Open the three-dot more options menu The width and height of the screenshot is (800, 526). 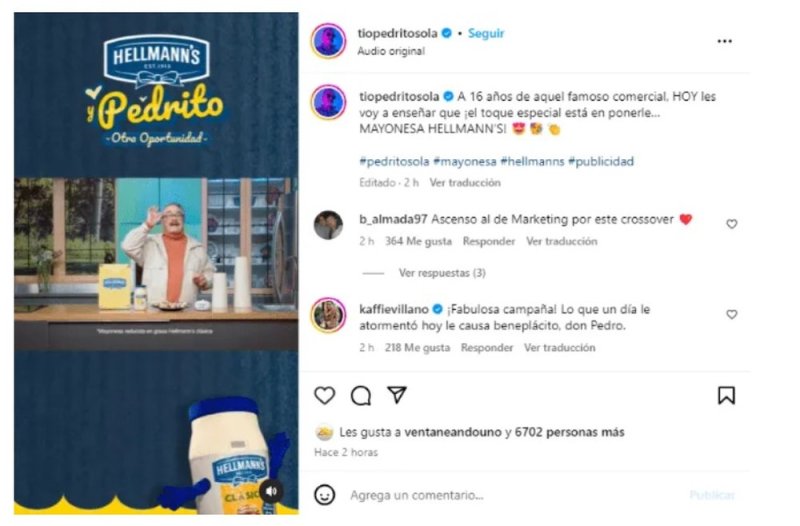coord(724,41)
